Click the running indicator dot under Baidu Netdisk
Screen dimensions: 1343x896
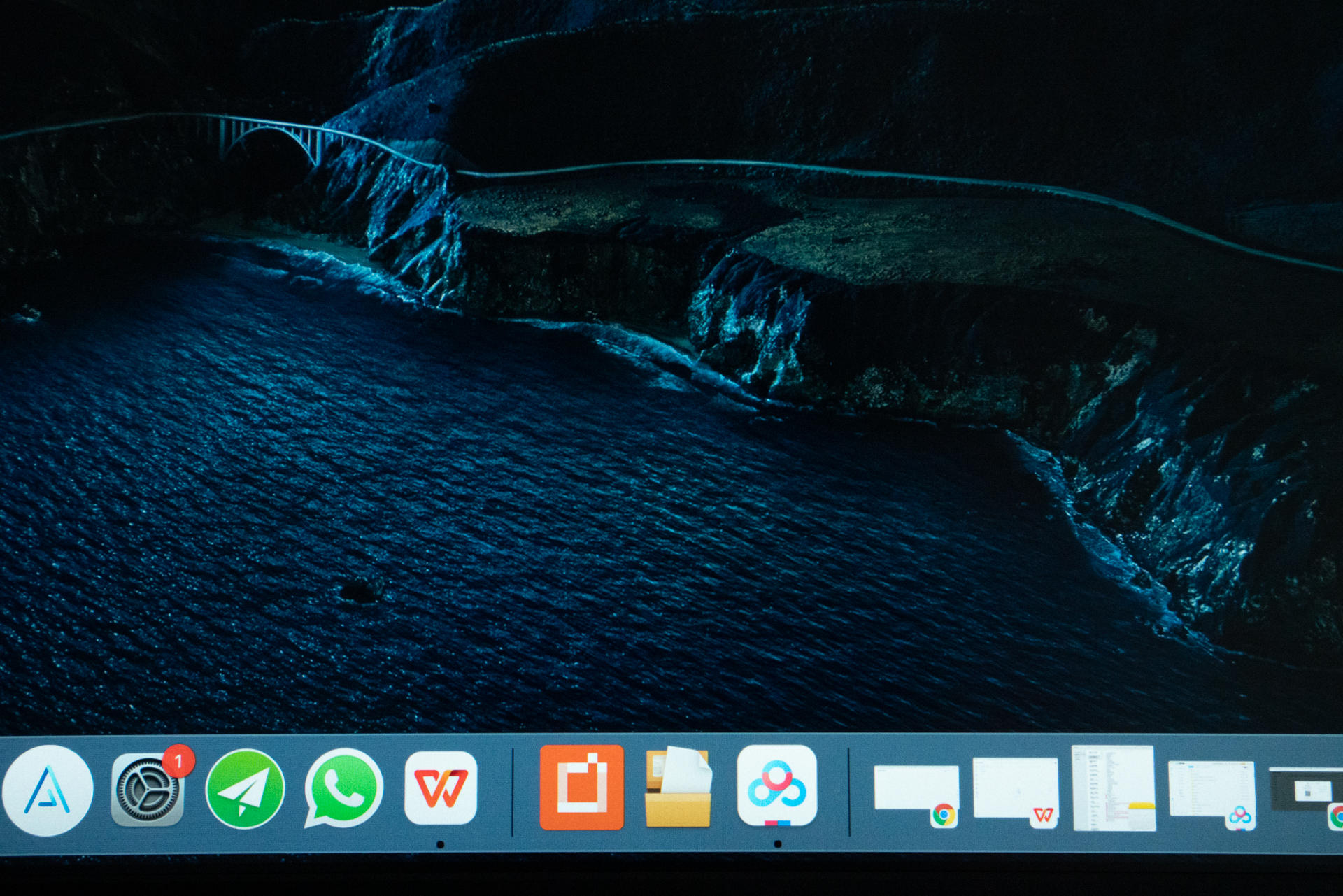[777, 844]
